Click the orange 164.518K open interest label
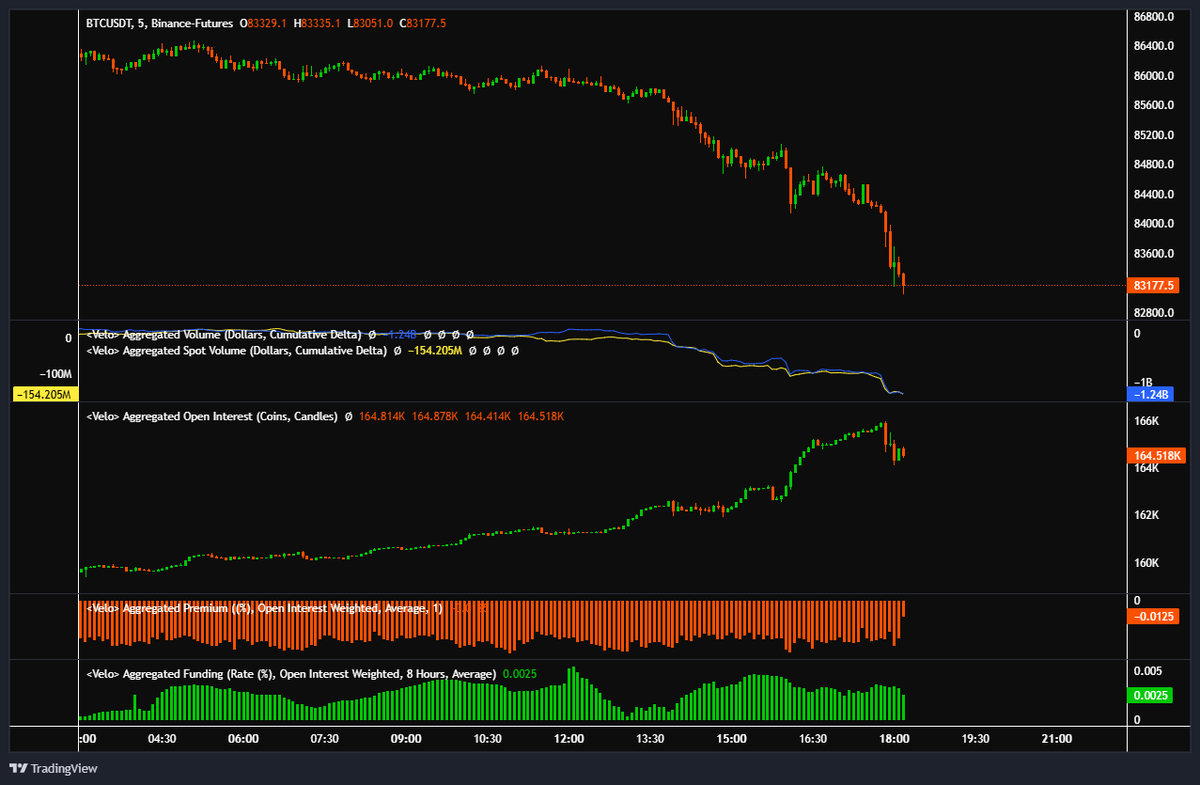Image resolution: width=1200 pixels, height=785 pixels. tap(1154, 456)
